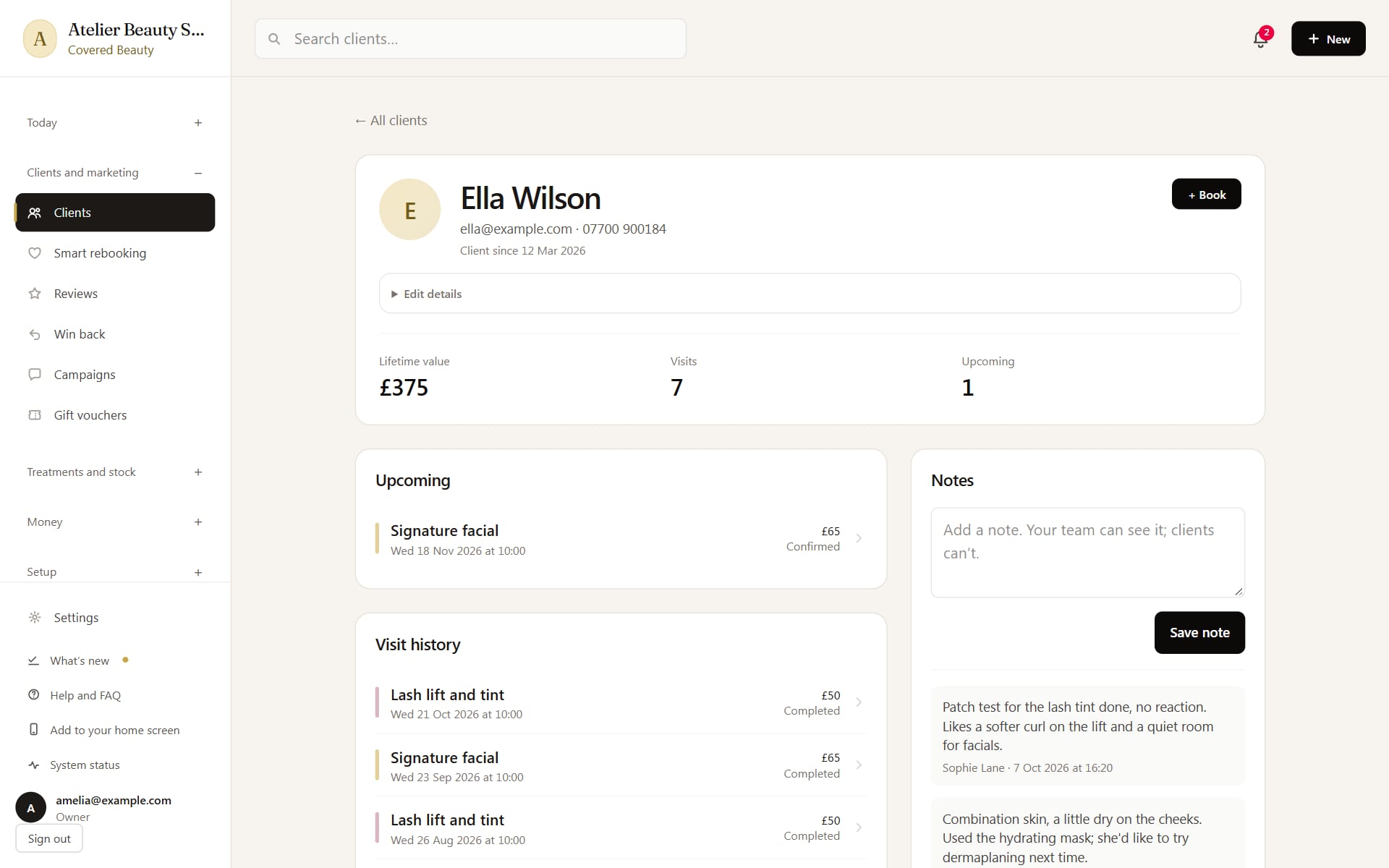Click the What's new icon
The image size is (1389, 868).
tap(33, 660)
